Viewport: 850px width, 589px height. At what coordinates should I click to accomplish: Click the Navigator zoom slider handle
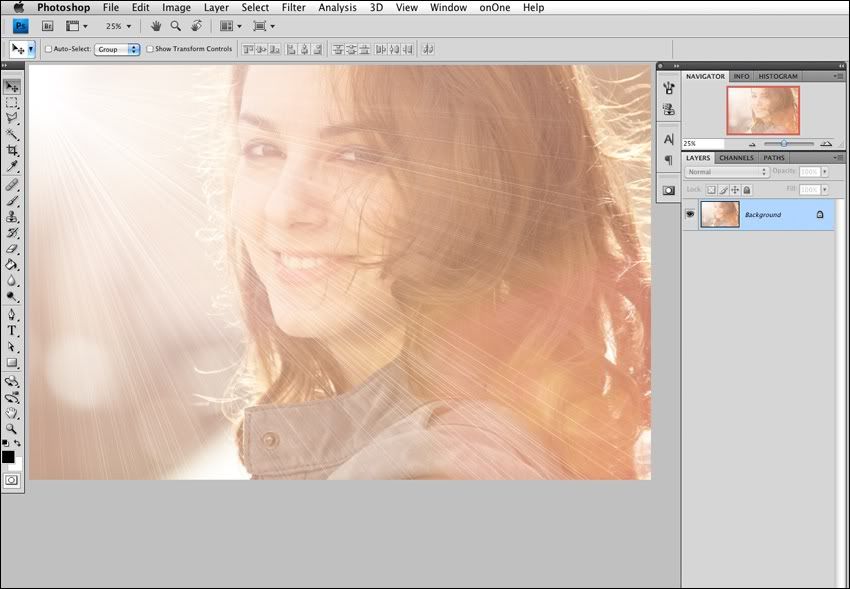click(784, 144)
